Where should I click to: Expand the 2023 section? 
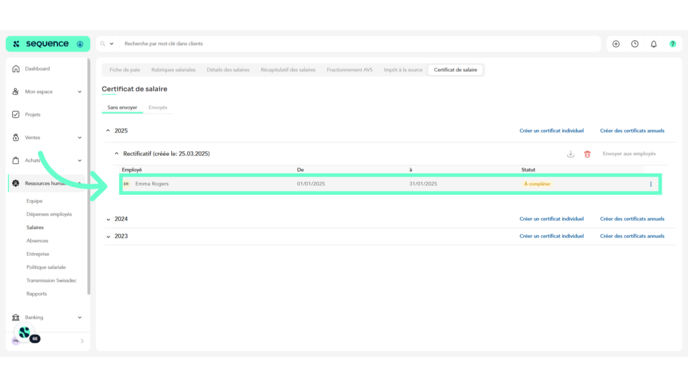click(x=108, y=236)
